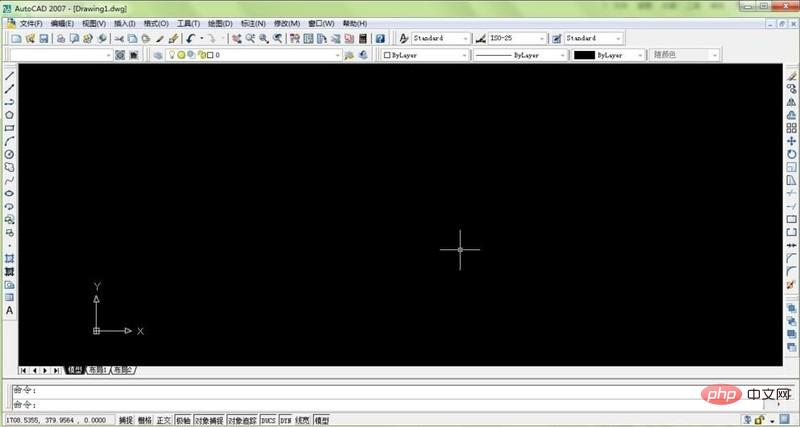The height and width of the screenshot is (427, 800).
Task: Toggle DUCS in status bar
Action: pos(268,420)
